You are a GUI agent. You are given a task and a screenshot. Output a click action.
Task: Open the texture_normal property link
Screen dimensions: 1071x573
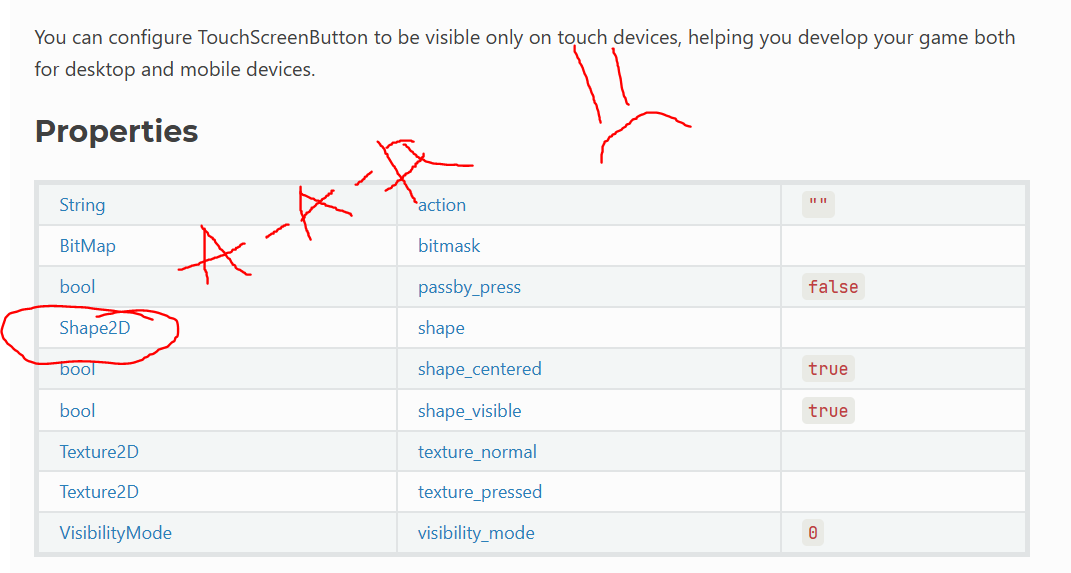(477, 452)
